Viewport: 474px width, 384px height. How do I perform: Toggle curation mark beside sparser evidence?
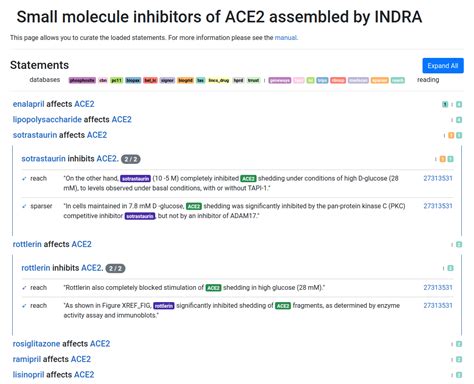(x=24, y=206)
